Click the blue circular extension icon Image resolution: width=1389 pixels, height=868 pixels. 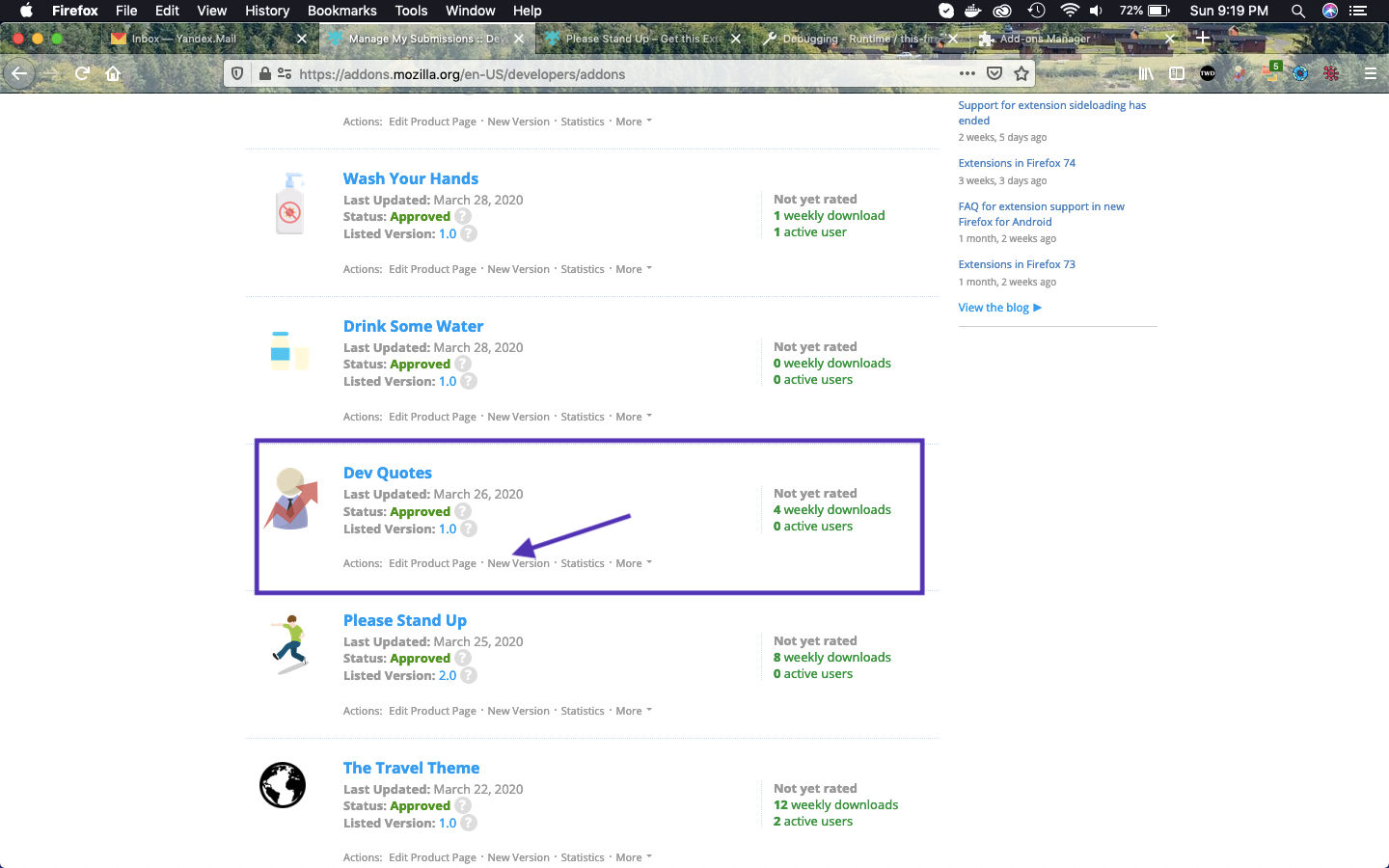pos(1300,73)
